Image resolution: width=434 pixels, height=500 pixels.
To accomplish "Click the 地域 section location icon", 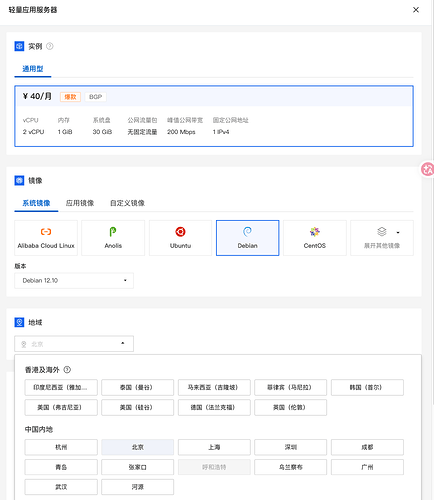I will coord(19,322).
